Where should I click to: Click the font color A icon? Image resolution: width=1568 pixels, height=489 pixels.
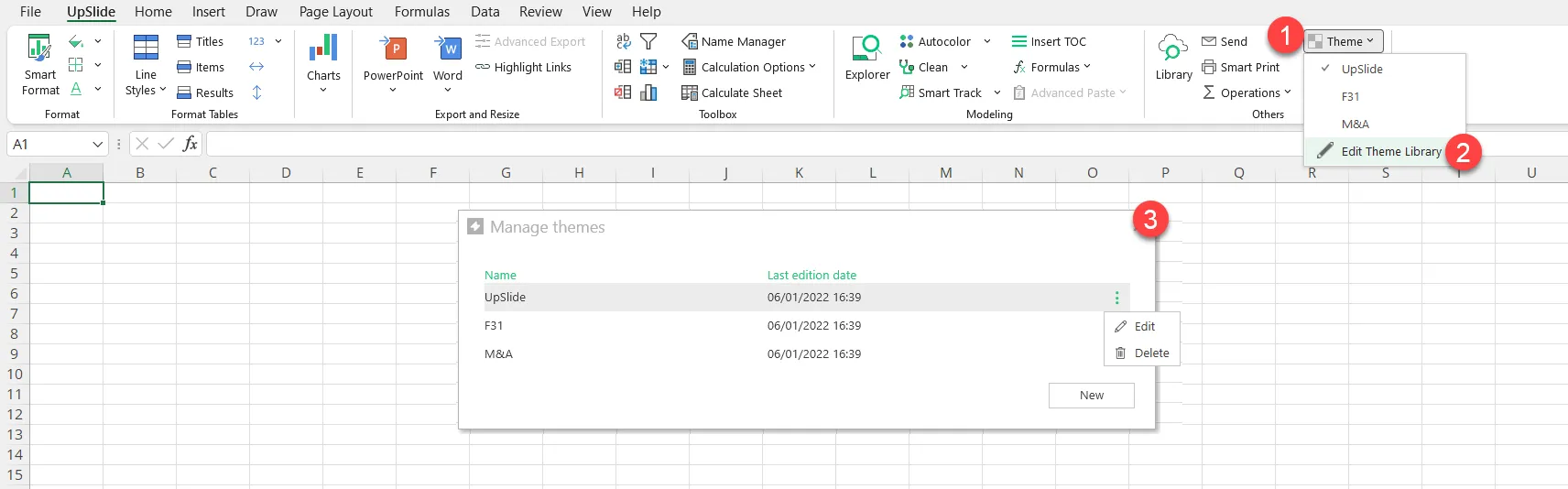76,89
